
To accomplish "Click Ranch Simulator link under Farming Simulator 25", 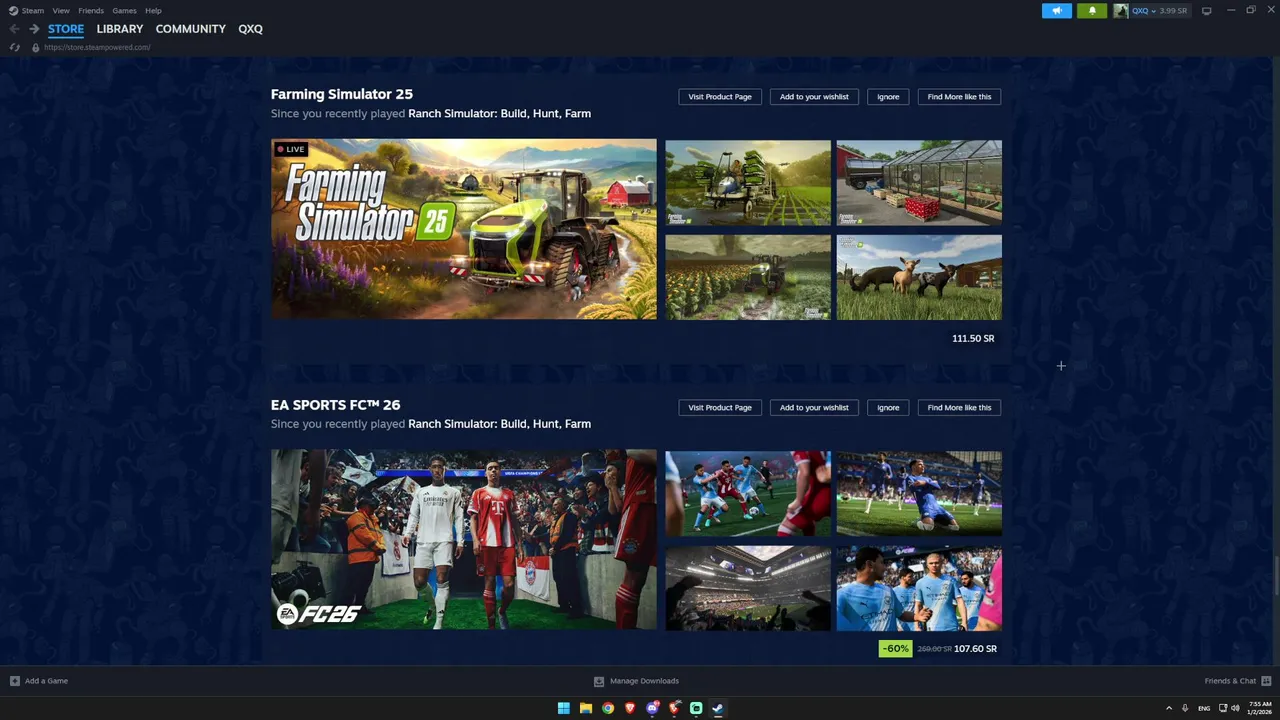I will point(499,114).
